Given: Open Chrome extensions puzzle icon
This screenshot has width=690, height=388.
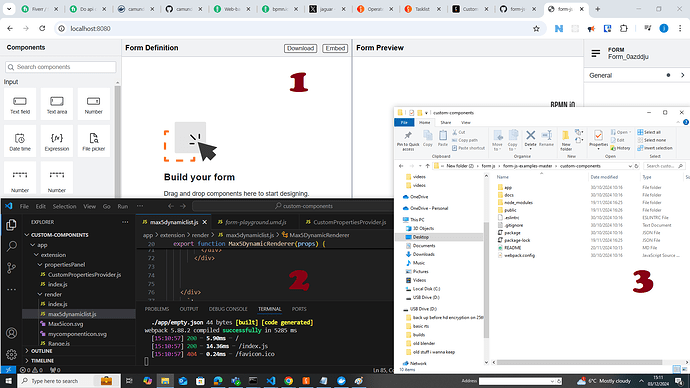Looking at the screenshot, I should coord(624,29).
